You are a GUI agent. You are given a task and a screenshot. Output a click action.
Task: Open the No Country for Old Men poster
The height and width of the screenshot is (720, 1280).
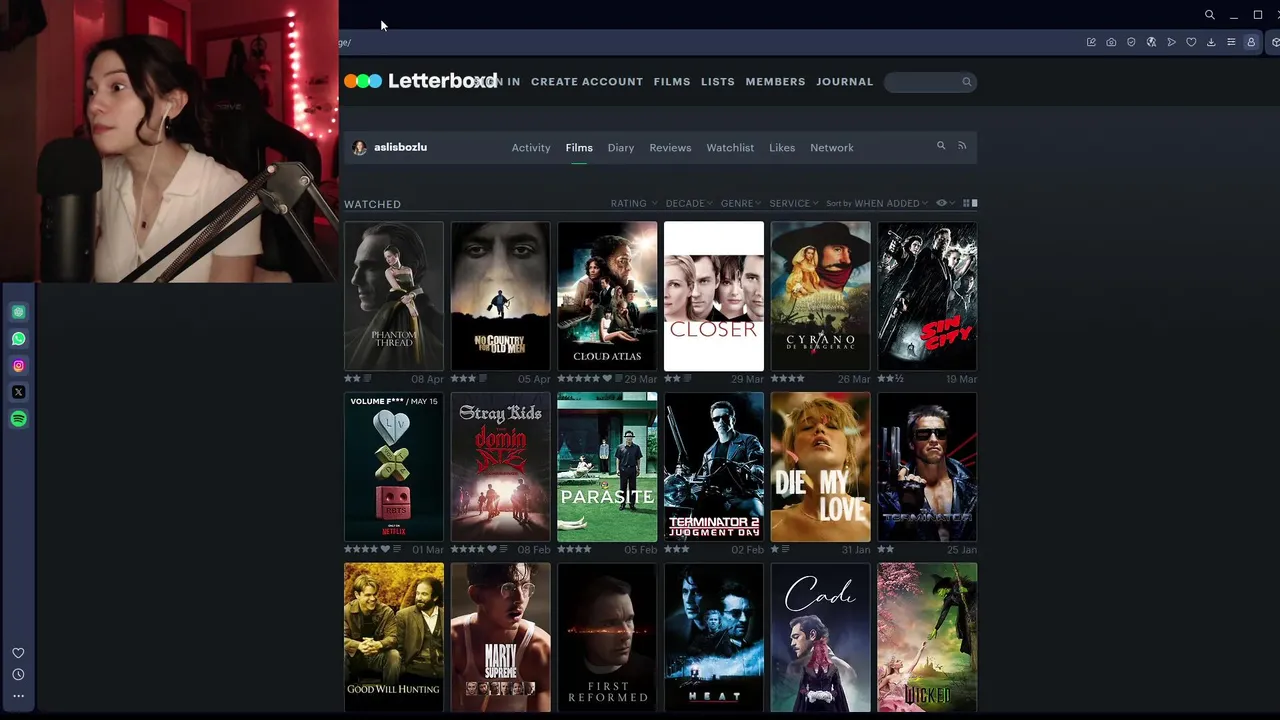tap(500, 296)
